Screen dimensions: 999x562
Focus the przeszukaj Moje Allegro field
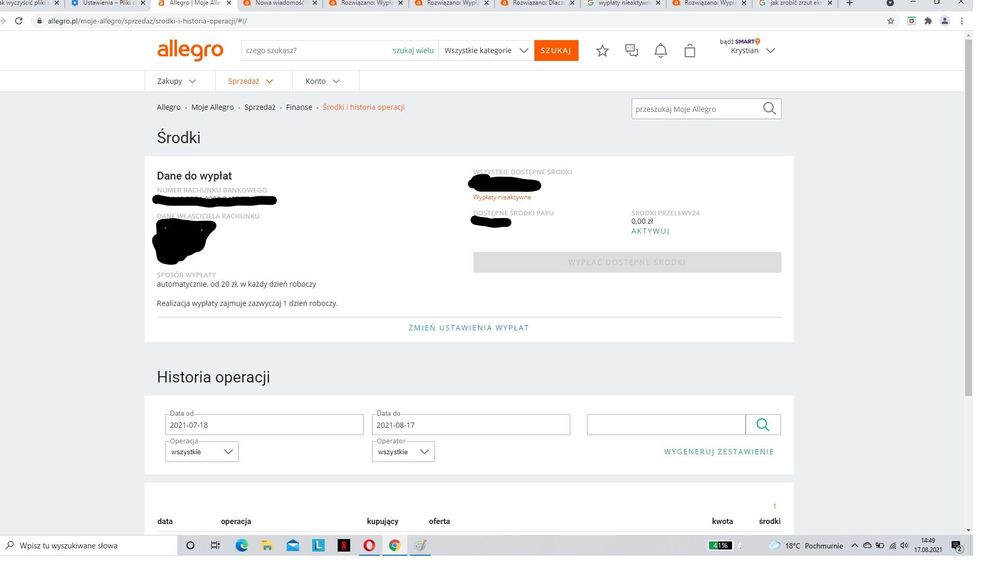tap(696, 109)
